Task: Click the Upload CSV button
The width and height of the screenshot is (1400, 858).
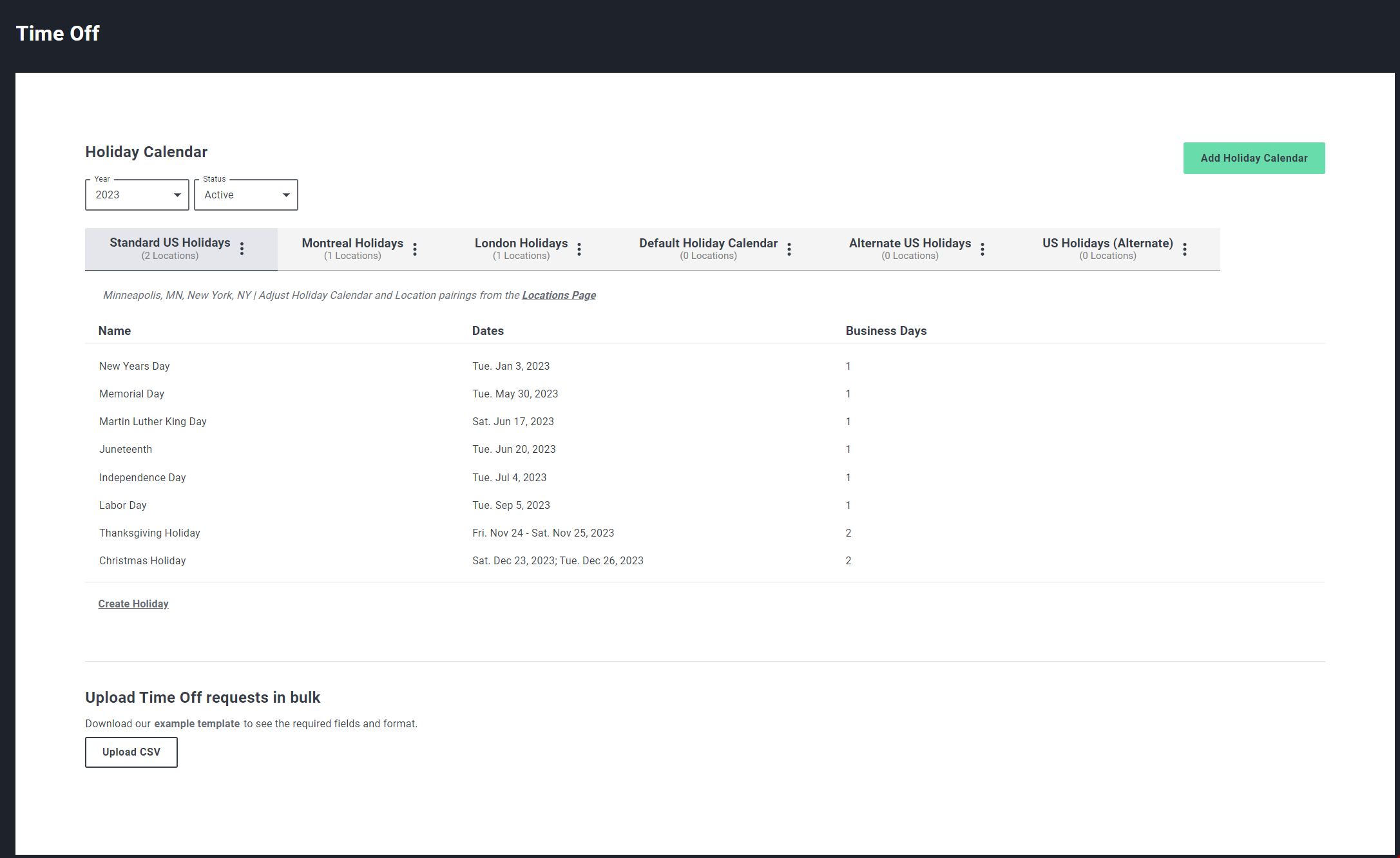Action: coord(131,752)
